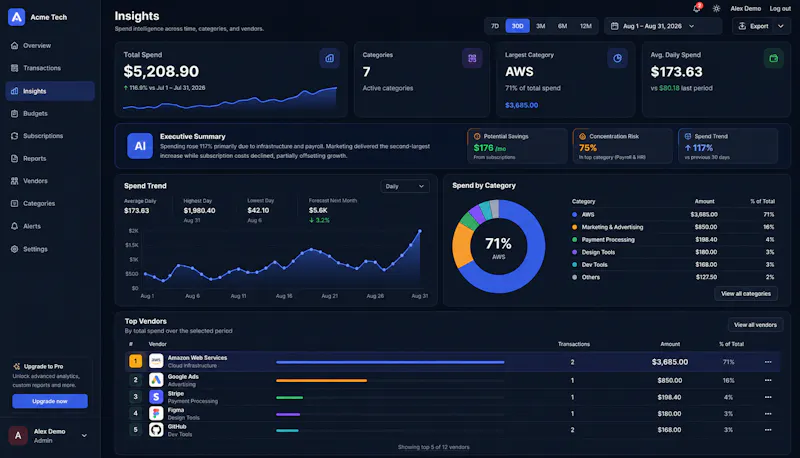The width and height of the screenshot is (800, 458).
Task: Select the 3M time range
Action: [x=540, y=26]
